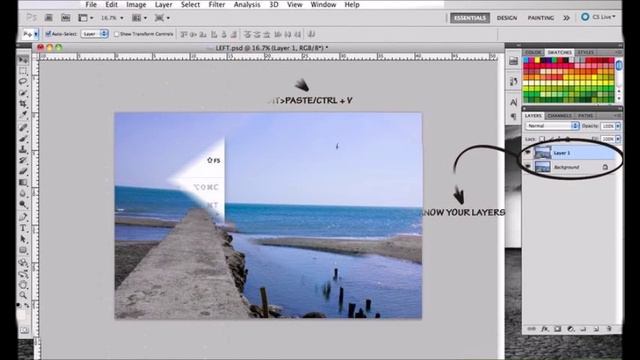This screenshot has width=640, height=360.
Task: Create a new layer in the Layers panel
Action: 596,329
